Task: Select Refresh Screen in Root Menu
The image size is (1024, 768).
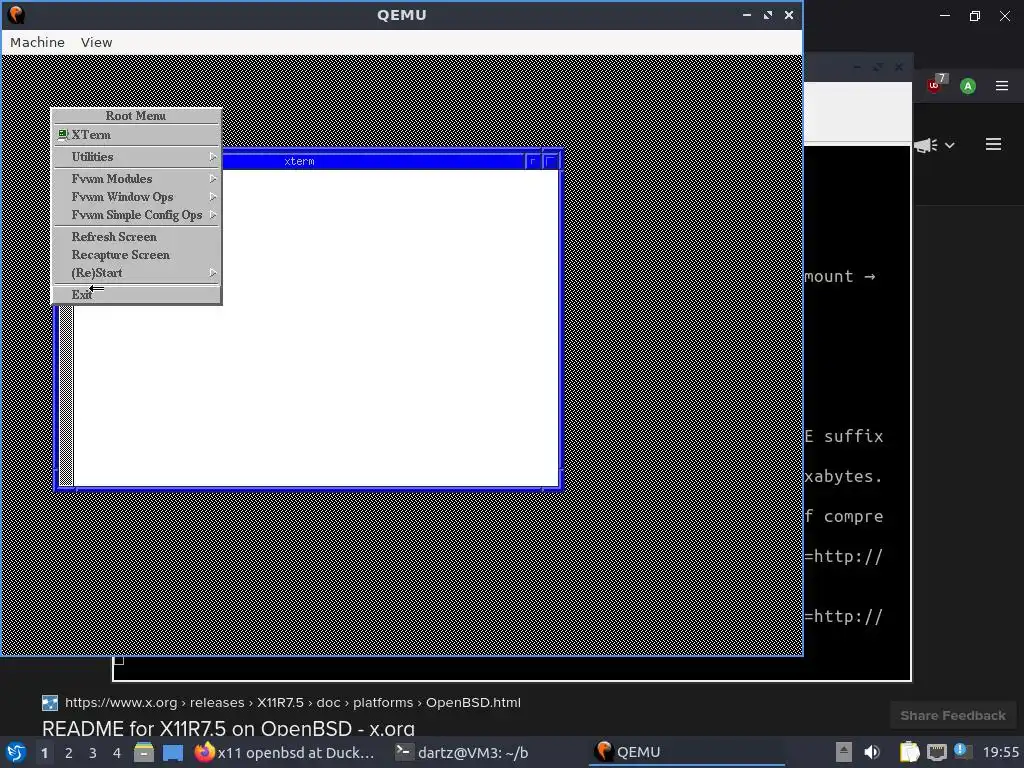Action: (x=136, y=236)
